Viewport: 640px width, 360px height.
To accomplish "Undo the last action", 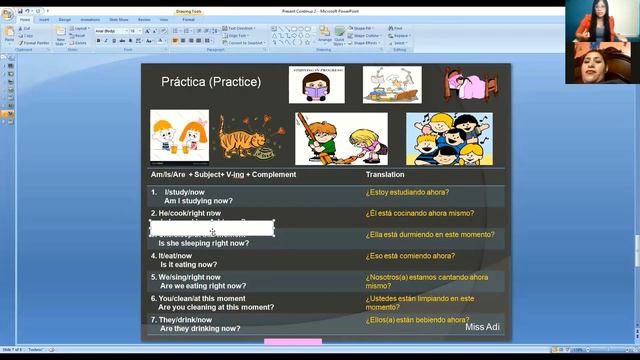I will (27, 11).
